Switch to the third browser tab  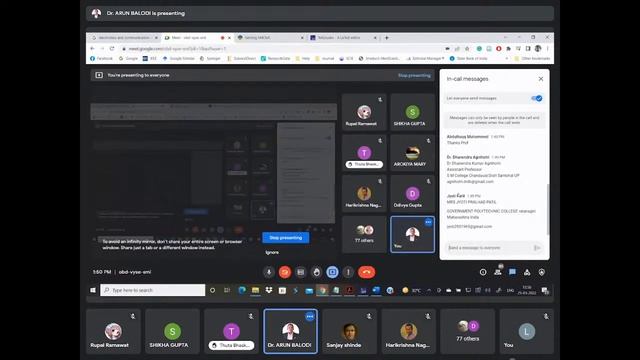pyautogui.click(x=269, y=38)
